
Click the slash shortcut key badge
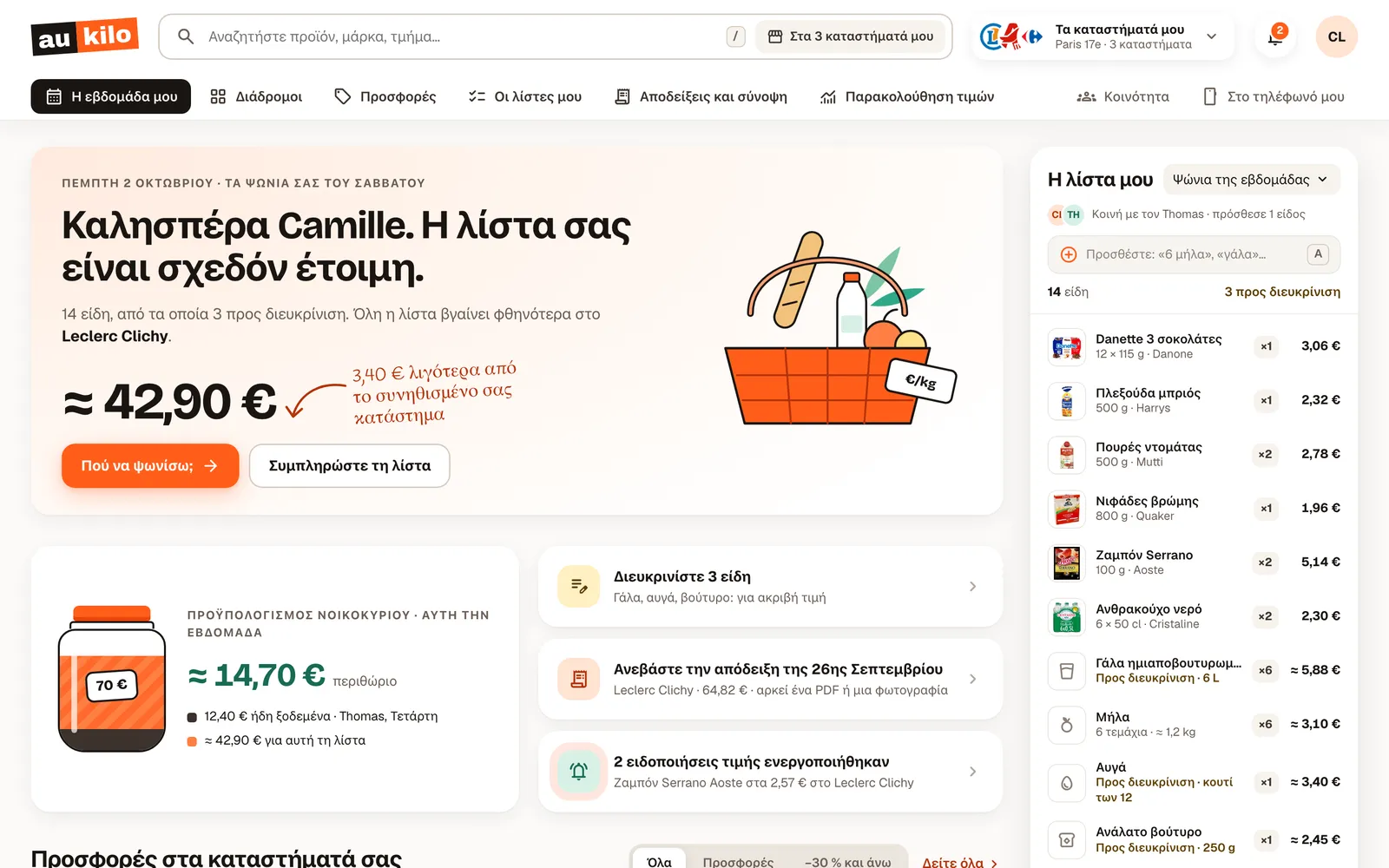735,36
